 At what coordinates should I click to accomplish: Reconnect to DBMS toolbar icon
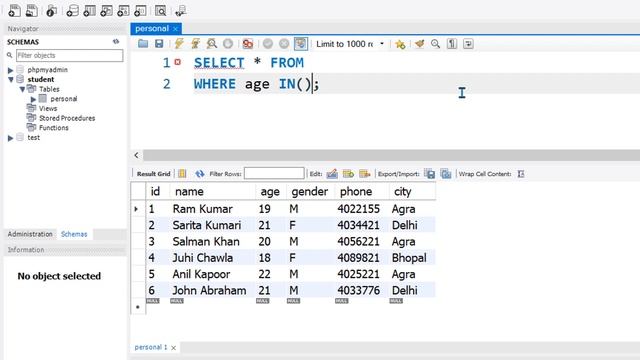click(180, 11)
